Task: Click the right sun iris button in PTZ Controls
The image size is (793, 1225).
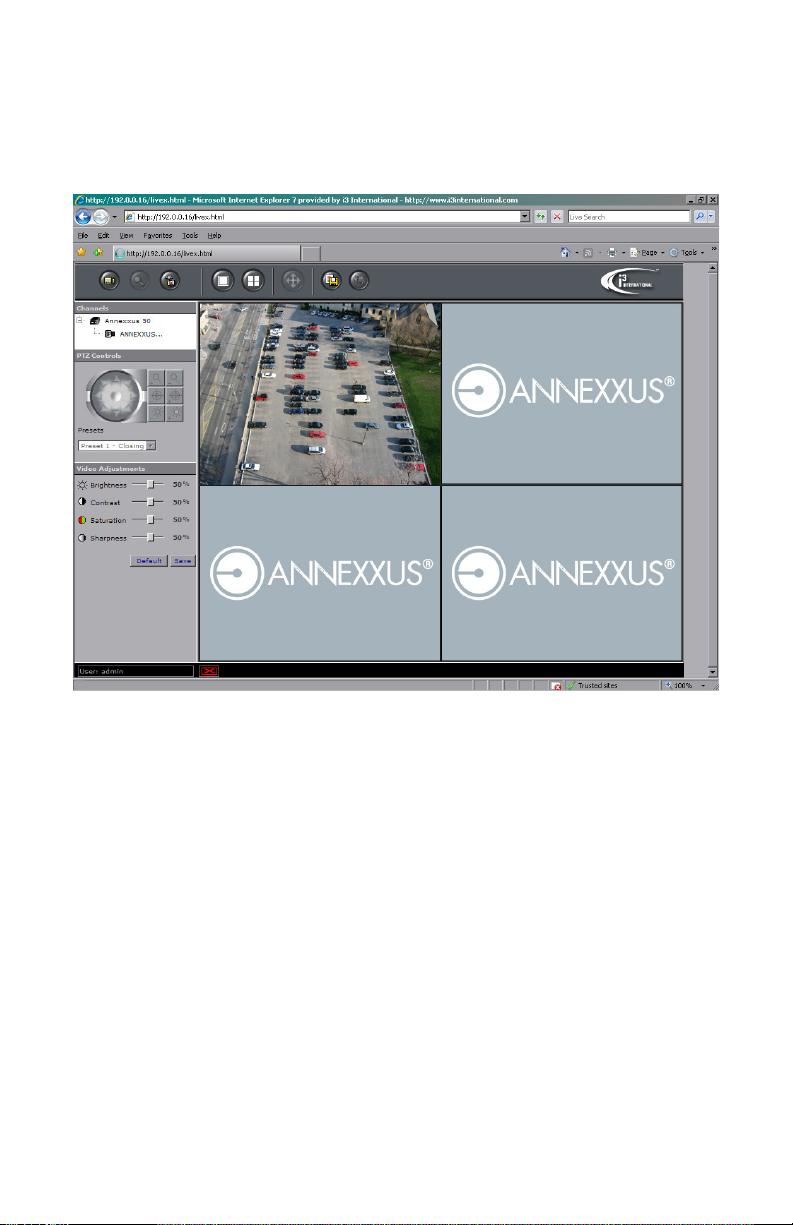Action: click(x=173, y=412)
